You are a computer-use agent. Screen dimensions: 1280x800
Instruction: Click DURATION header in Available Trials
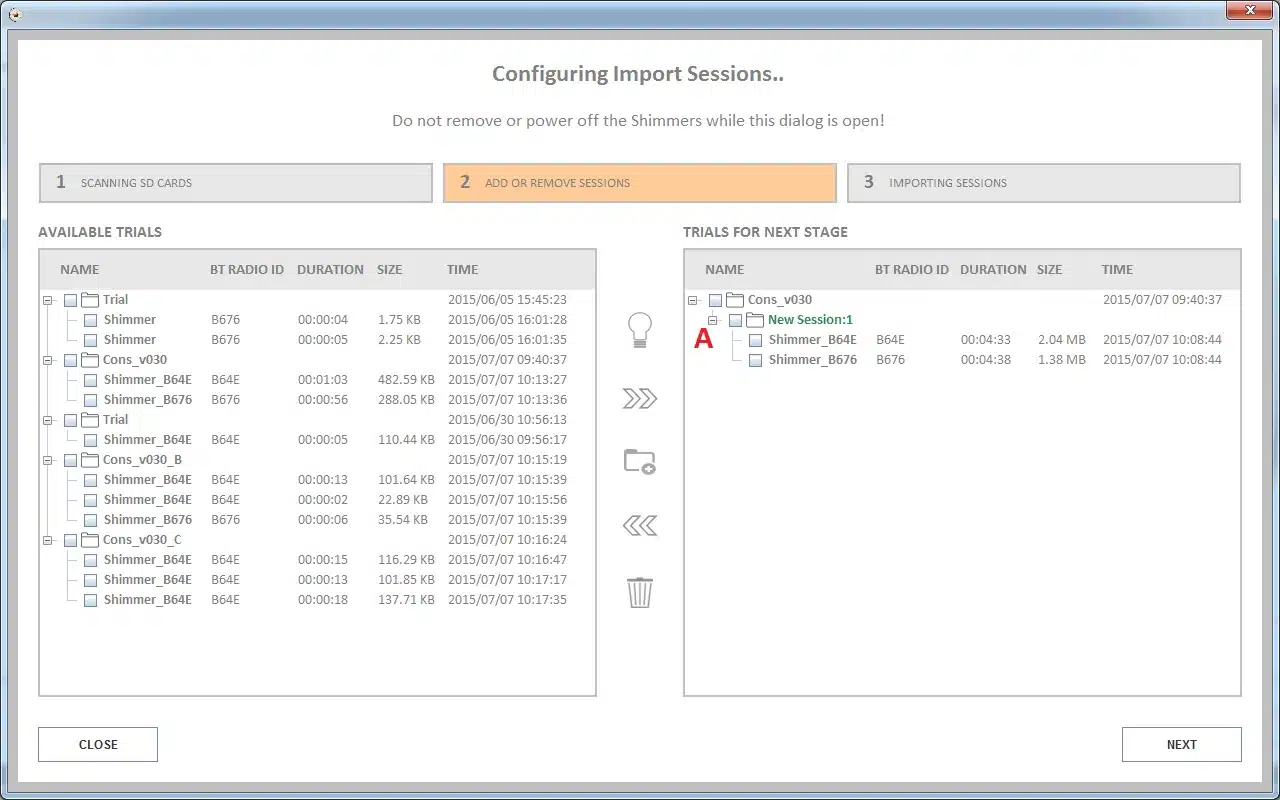point(330,270)
